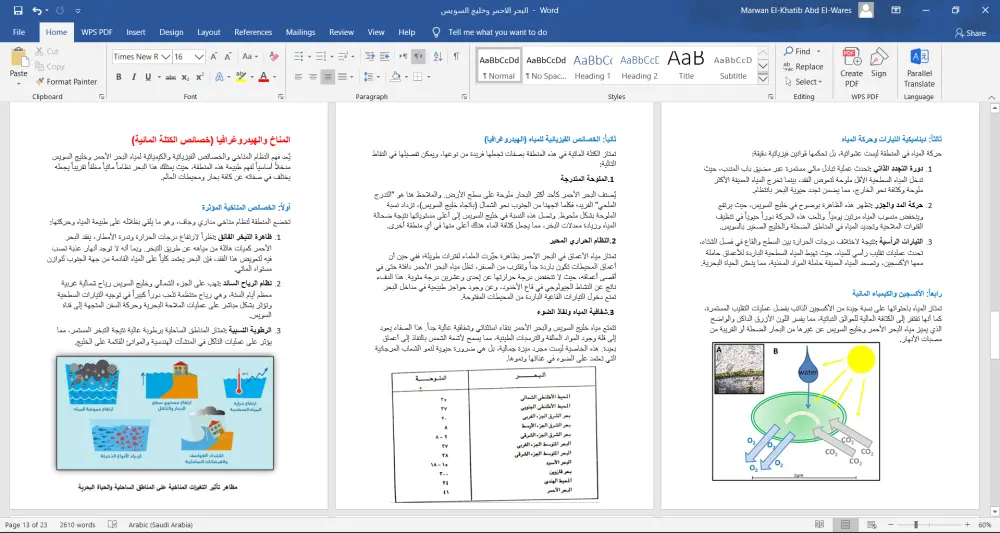Viewport: 1000px width, 533px height.
Task: Open Parallel Translate
Action: (919, 67)
